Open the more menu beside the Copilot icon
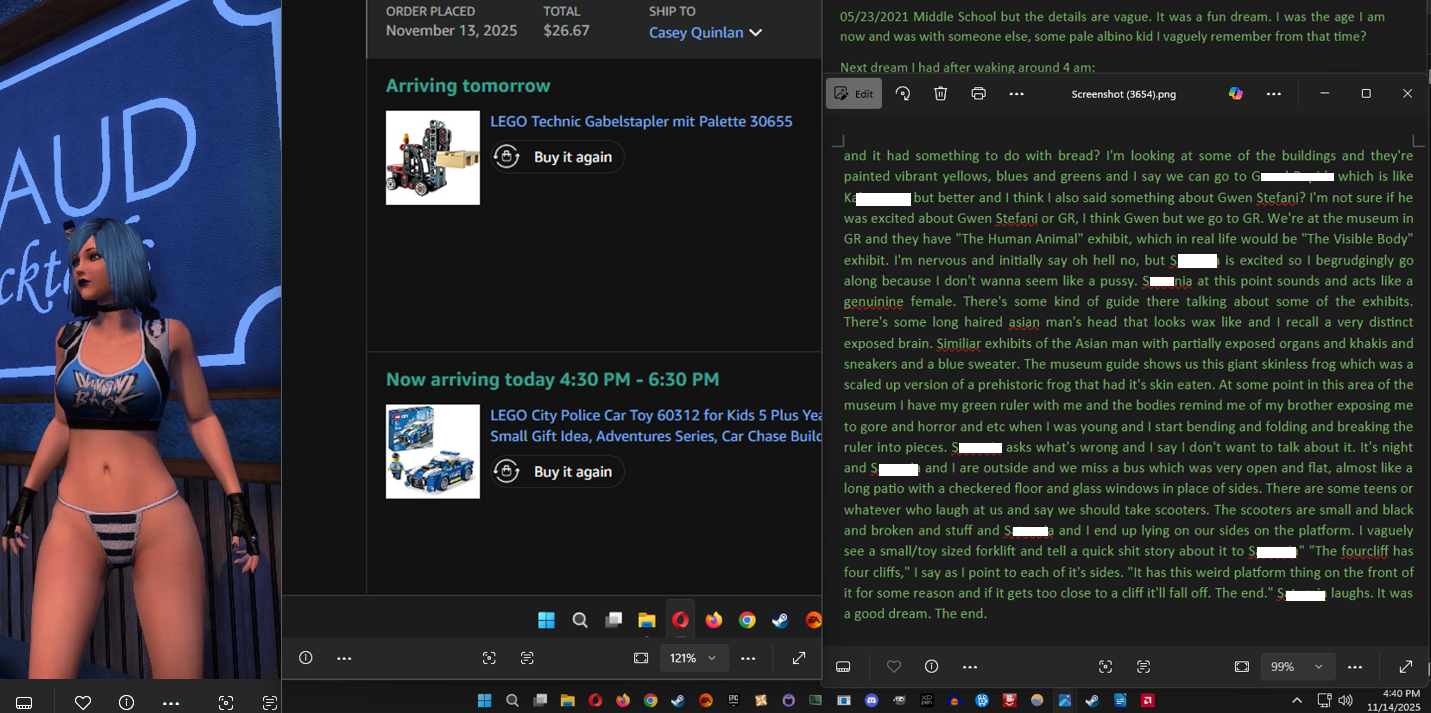The width and height of the screenshot is (1431, 713). (x=1274, y=93)
